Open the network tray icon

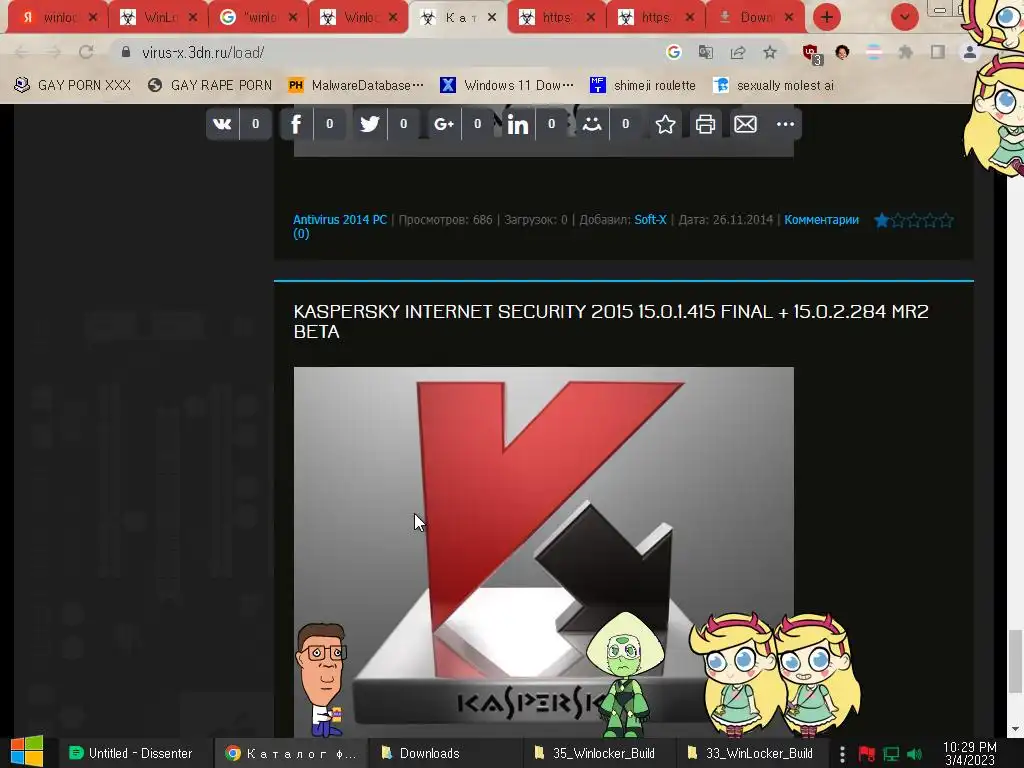(x=891, y=754)
